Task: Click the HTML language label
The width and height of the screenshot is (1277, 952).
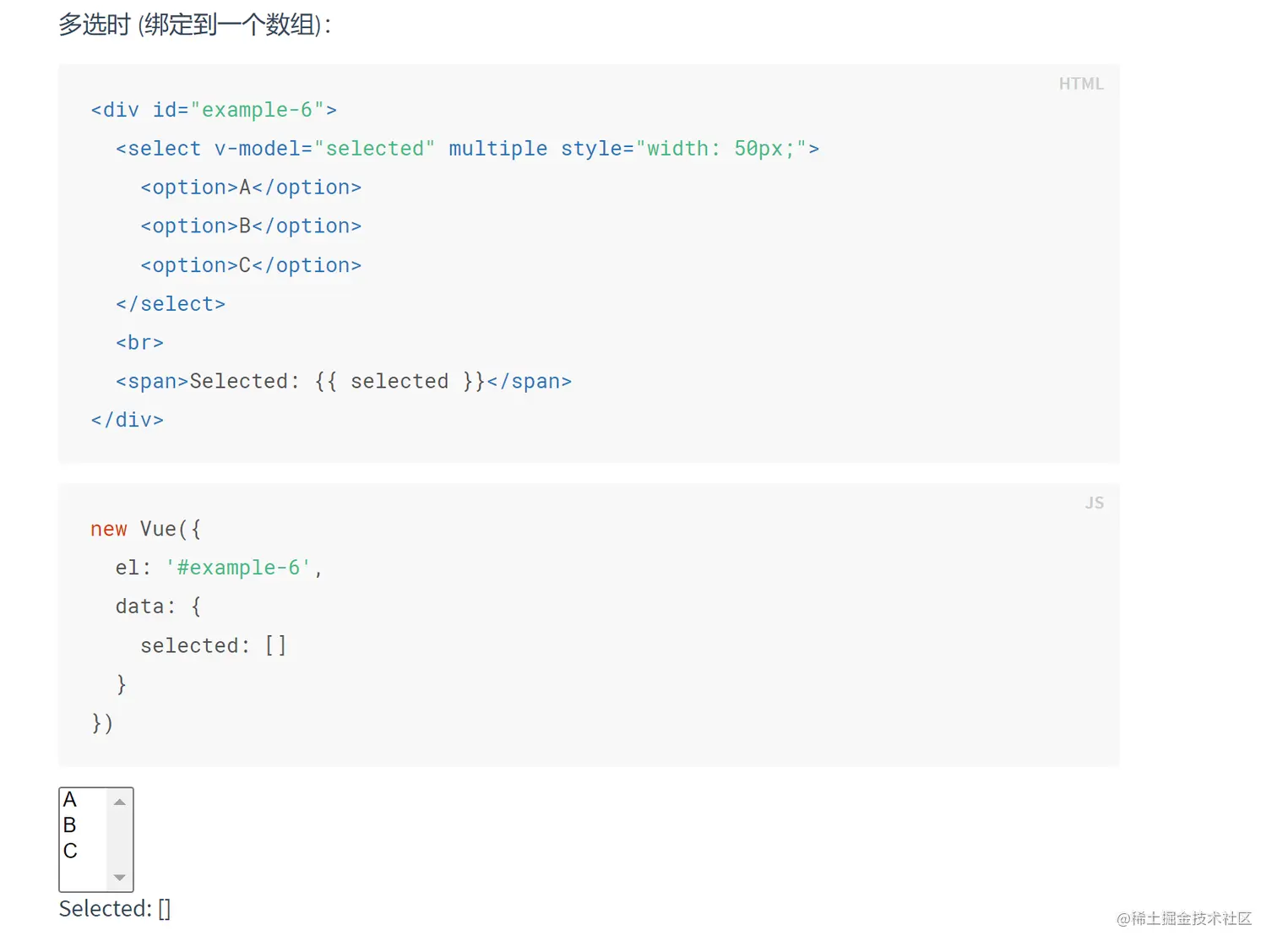Action: tap(1081, 84)
